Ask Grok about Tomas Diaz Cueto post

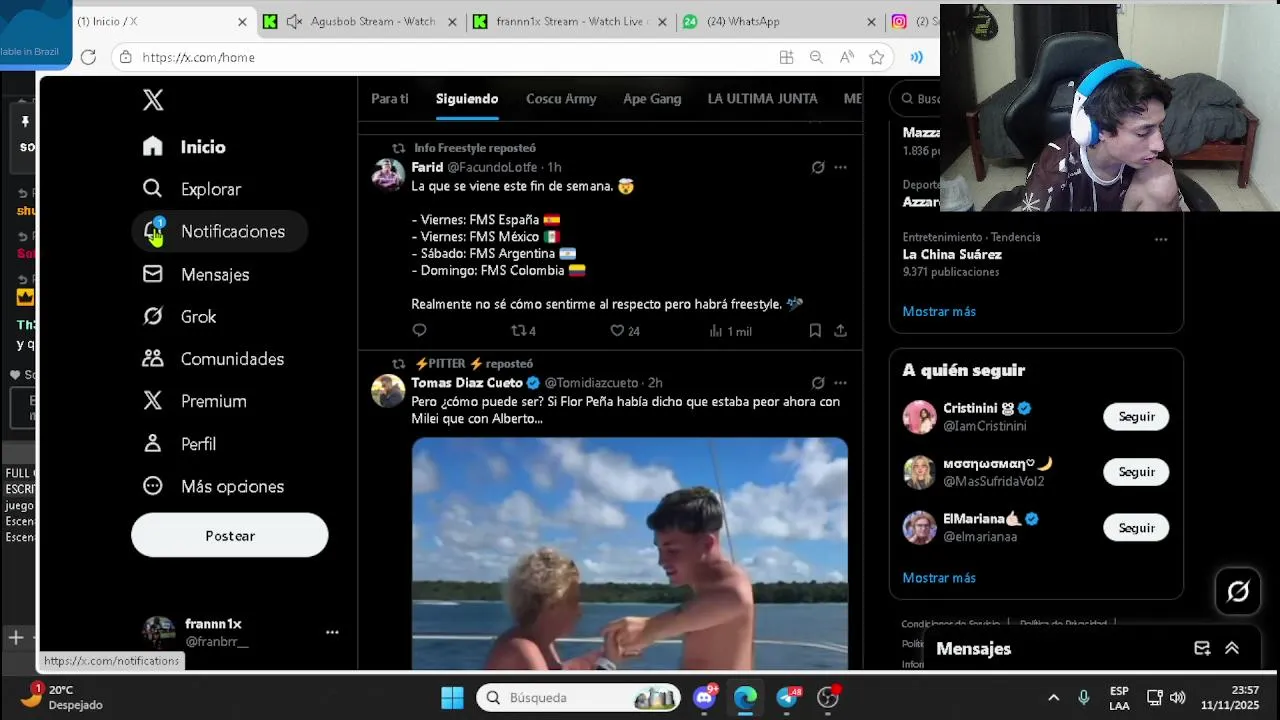[818, 383]
